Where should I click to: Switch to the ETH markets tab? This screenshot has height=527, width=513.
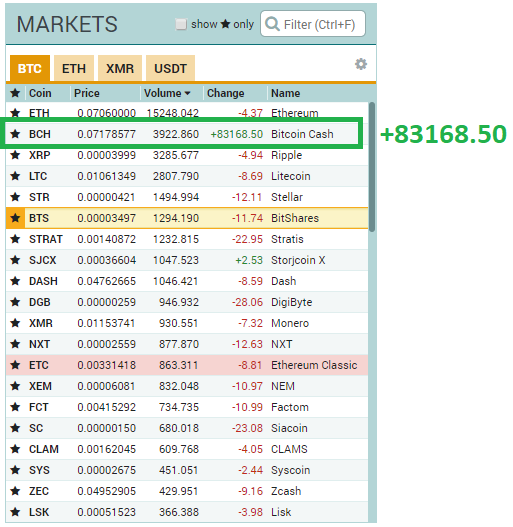74,68
